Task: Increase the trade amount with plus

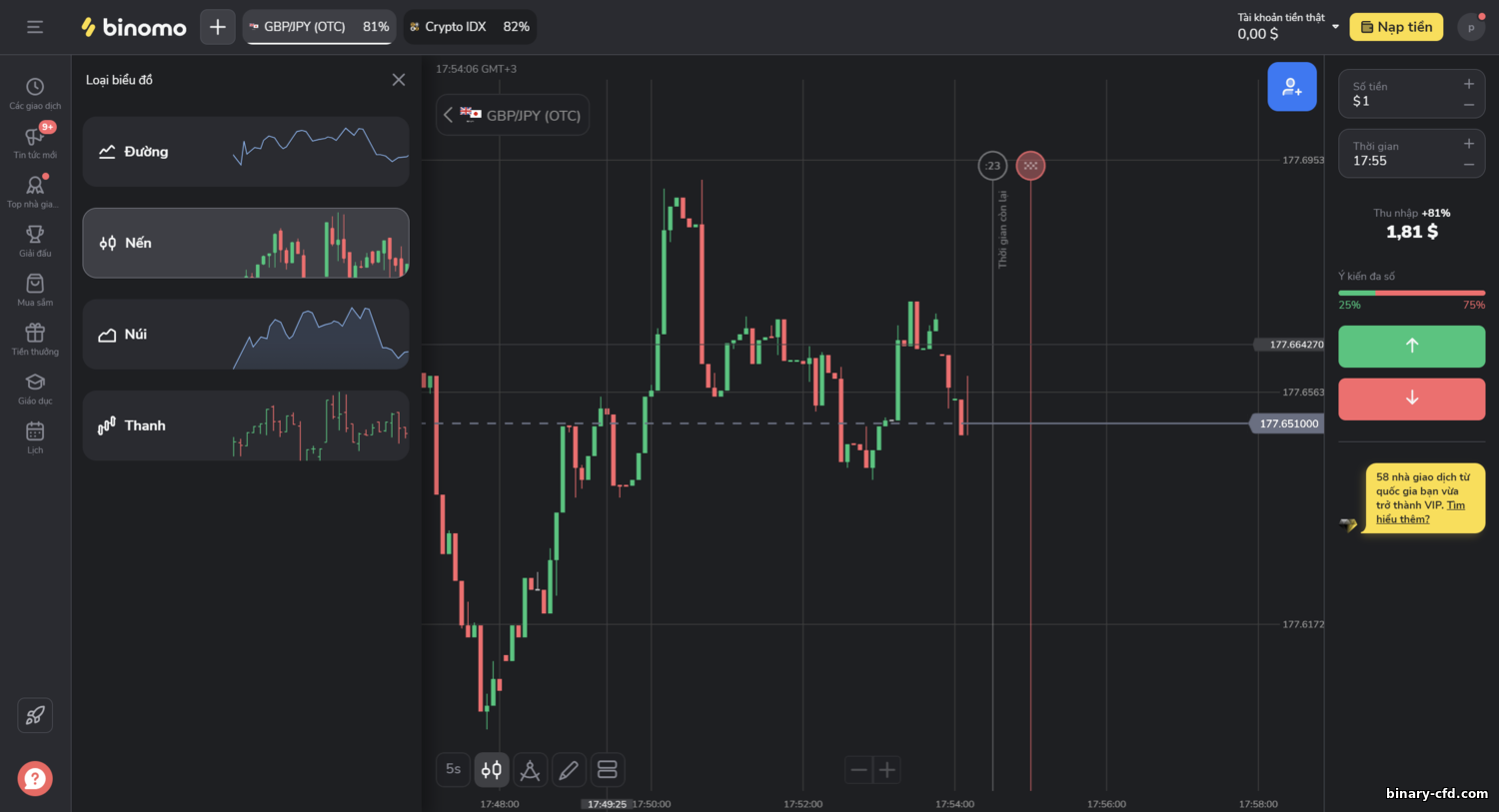Action: click(x=1469, y=85)
